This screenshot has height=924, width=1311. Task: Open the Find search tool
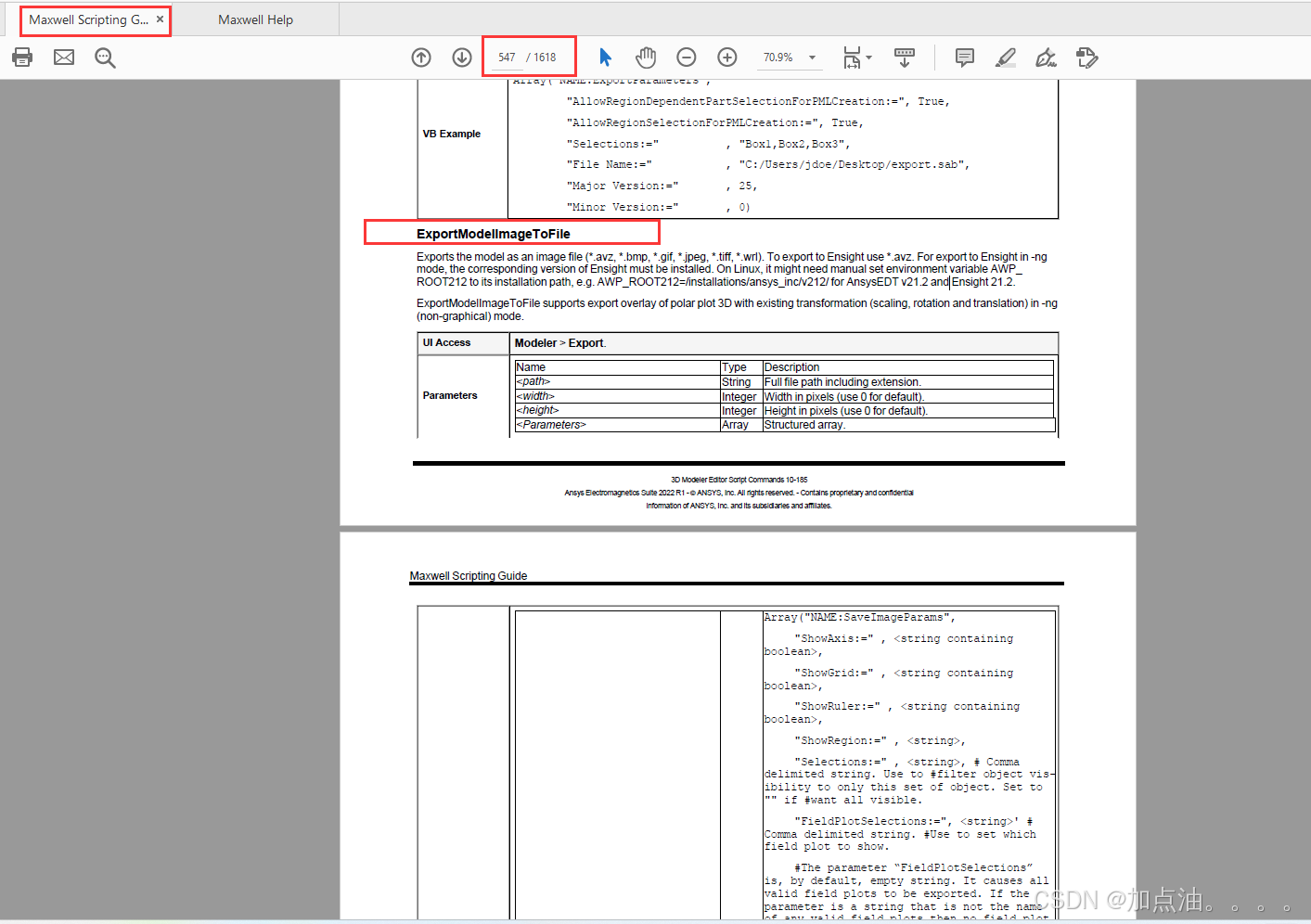(105, 58)
